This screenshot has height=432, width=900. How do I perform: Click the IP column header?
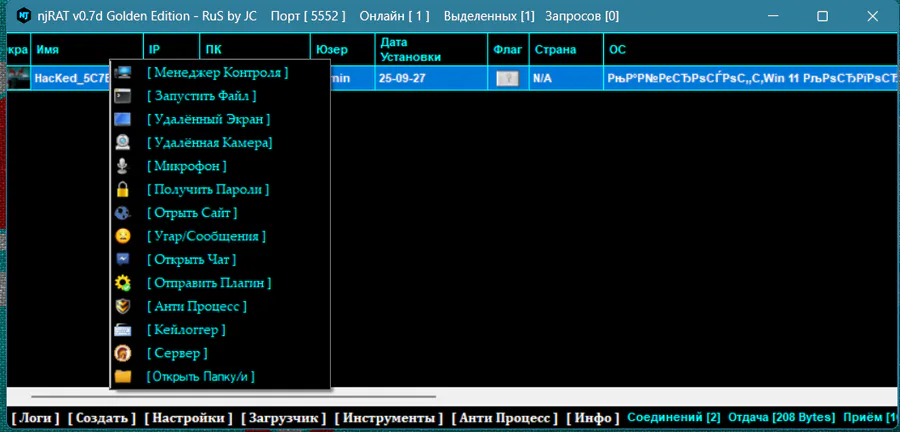[172, 49]
